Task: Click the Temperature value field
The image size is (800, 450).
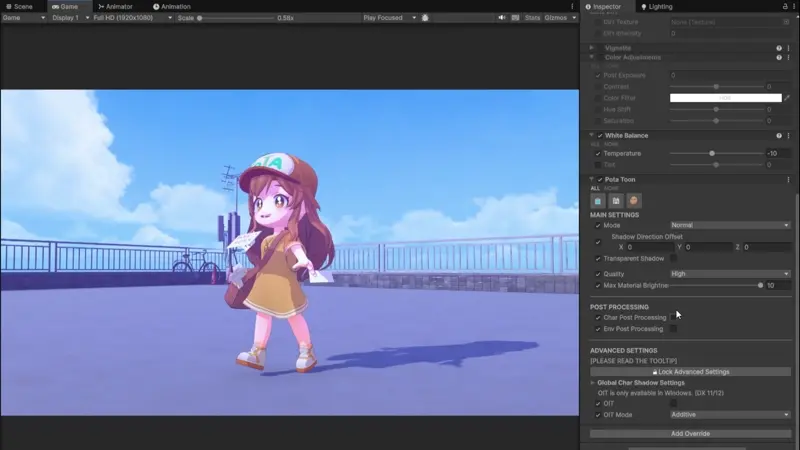Action: click(779, 154)
